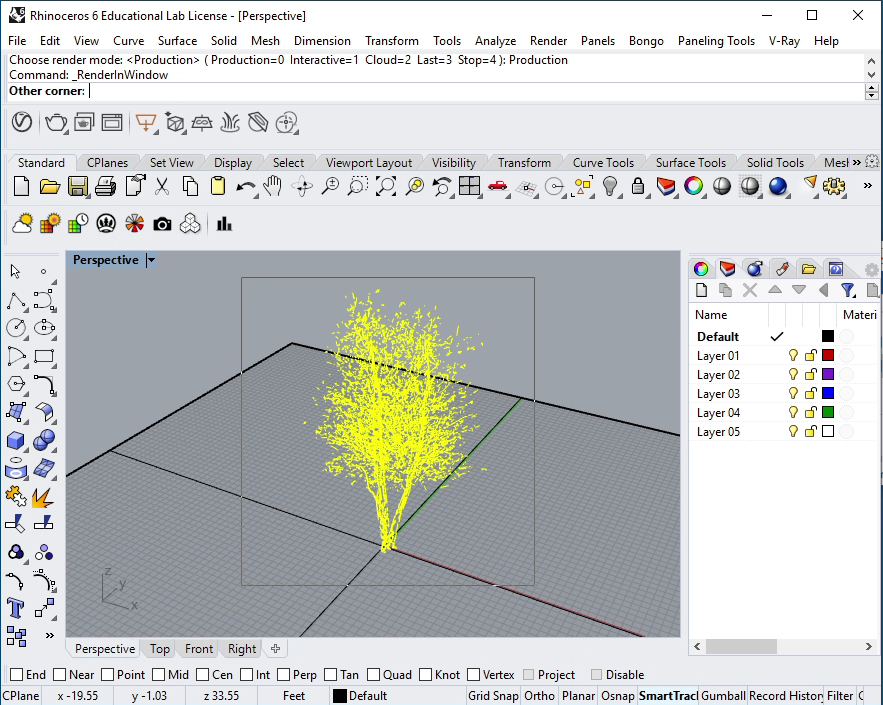Enable the End osnap checkbox
883x705 pixels.
(16, 675)
